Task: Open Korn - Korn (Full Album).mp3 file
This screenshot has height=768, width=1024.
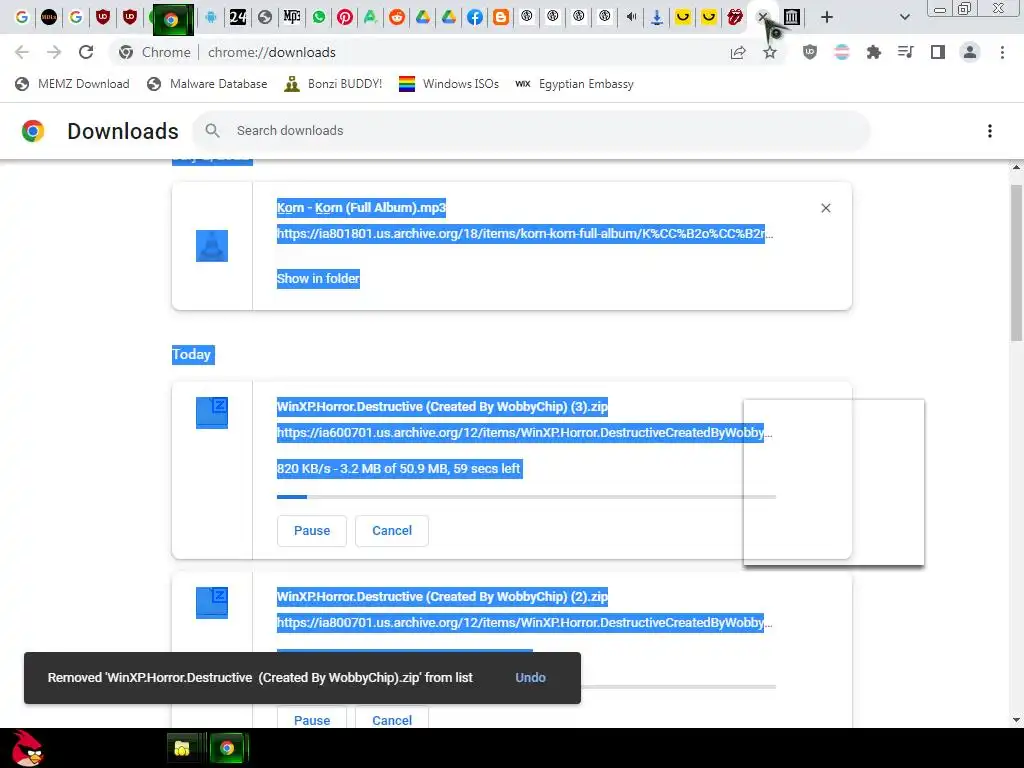Action: [x=361, y=208]
